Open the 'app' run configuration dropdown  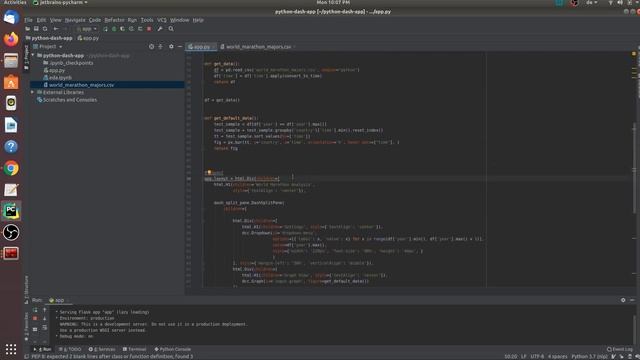coord(87,29)
